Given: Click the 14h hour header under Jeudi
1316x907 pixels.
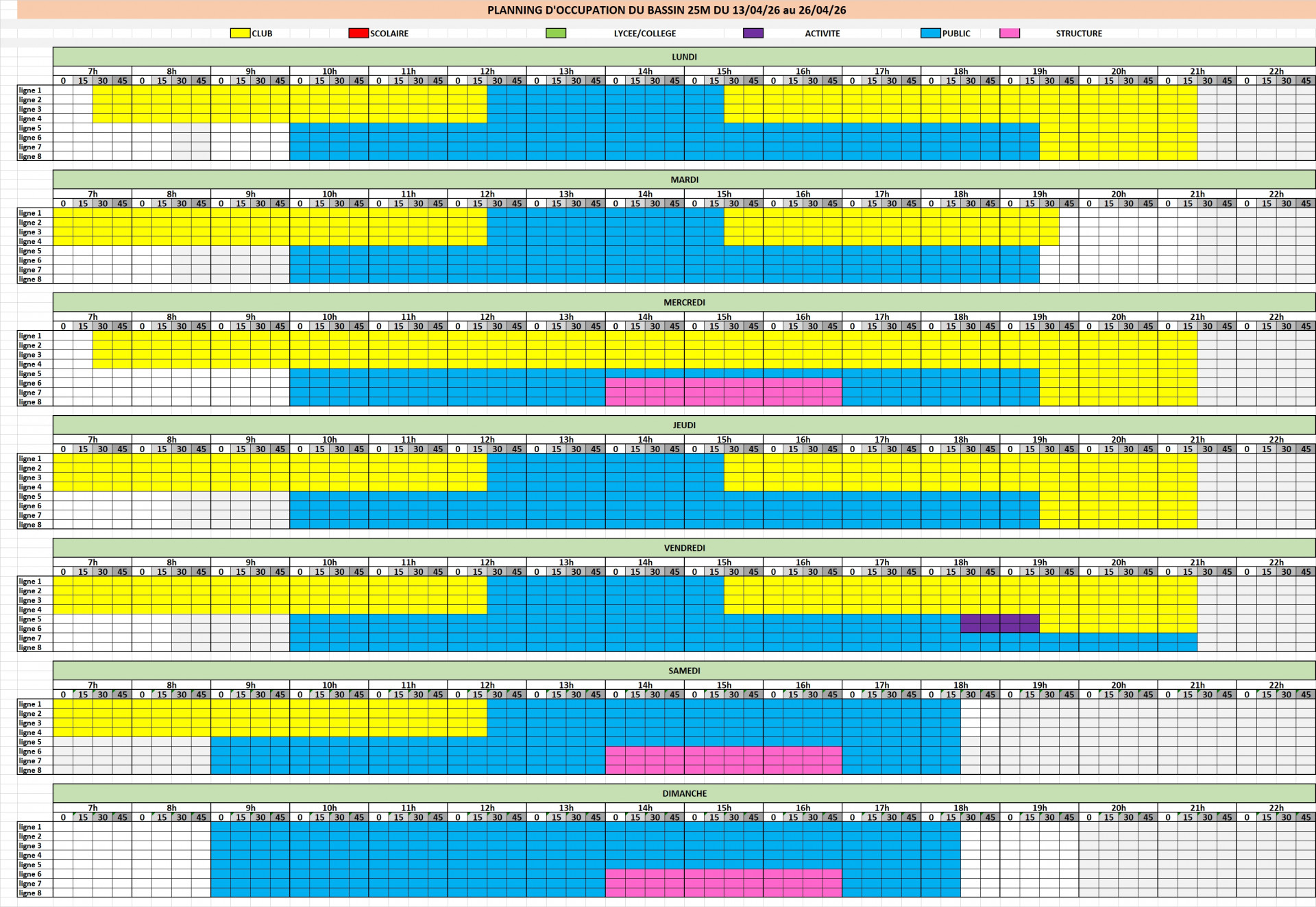Looking at the screenshot, I should tap(645, 440).
